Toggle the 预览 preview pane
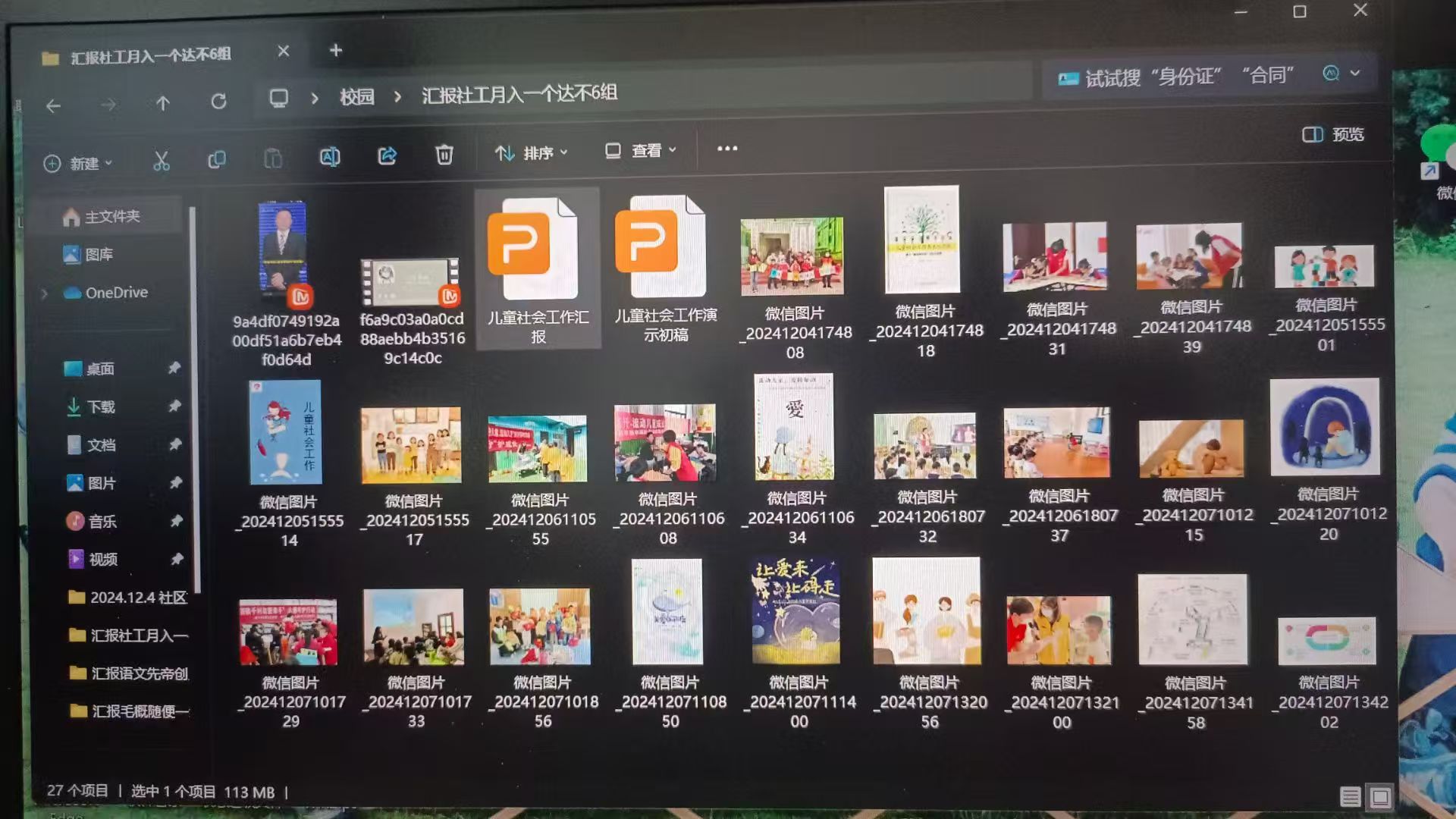Screen dimensions: 1456x819 1333,134
